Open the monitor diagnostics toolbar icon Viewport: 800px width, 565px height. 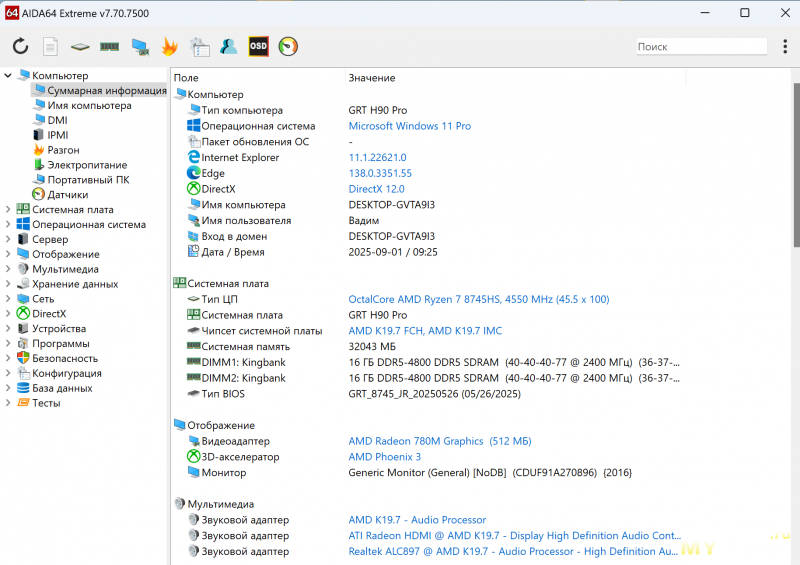click(140, 46)
